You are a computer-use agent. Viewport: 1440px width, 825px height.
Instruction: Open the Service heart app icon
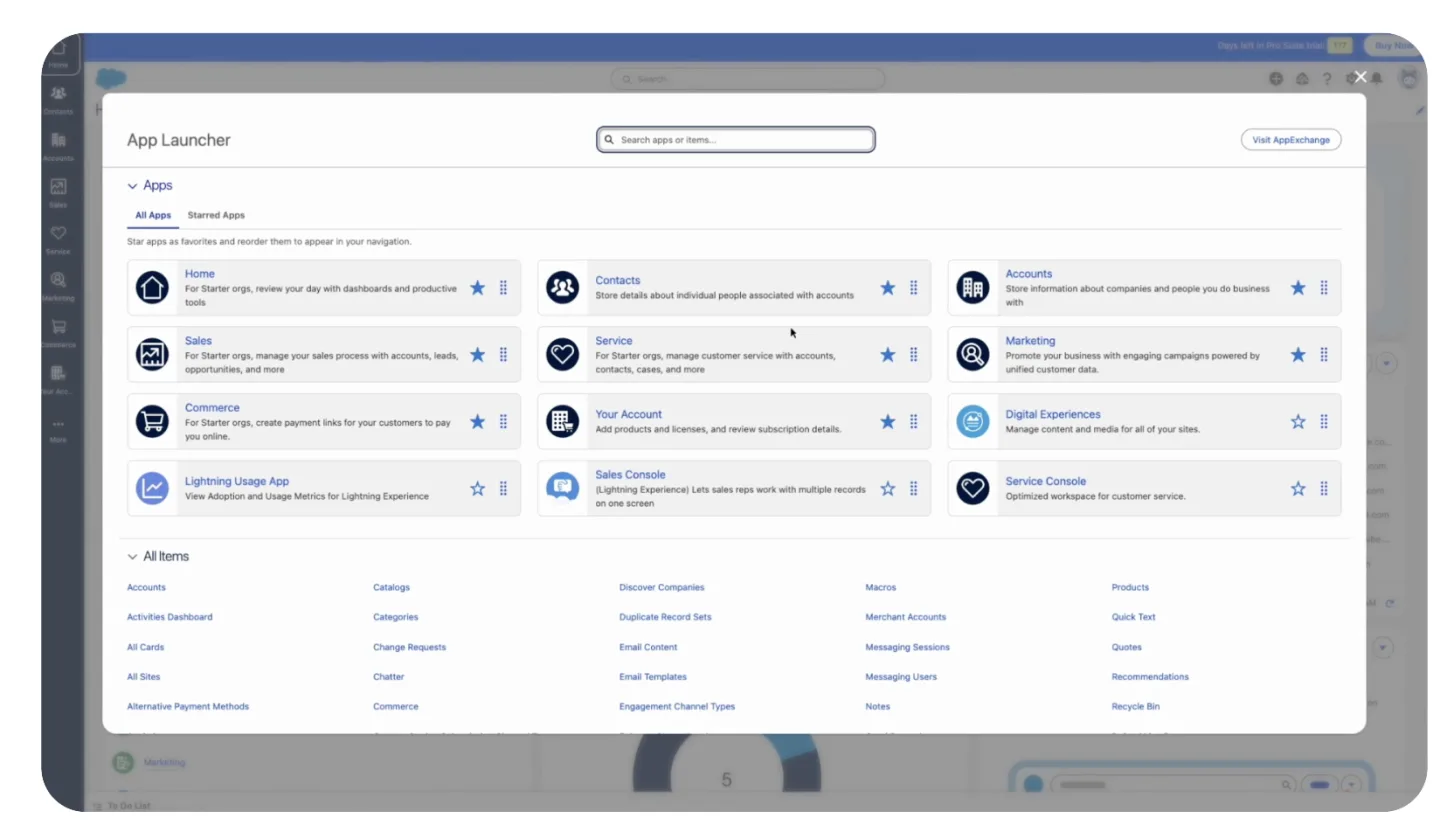point(563,354)
